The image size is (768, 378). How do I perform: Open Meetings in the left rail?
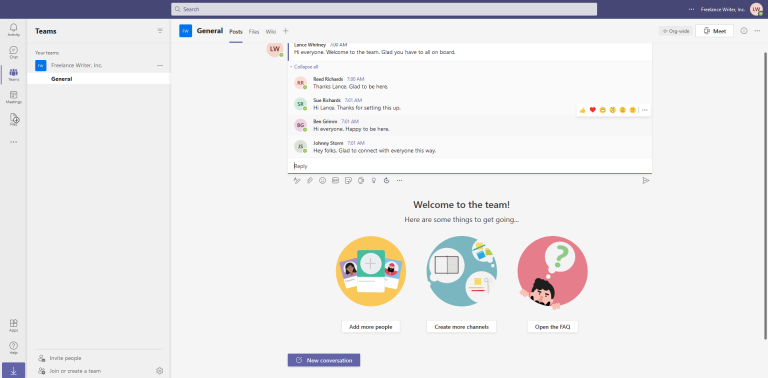[13, 97]
